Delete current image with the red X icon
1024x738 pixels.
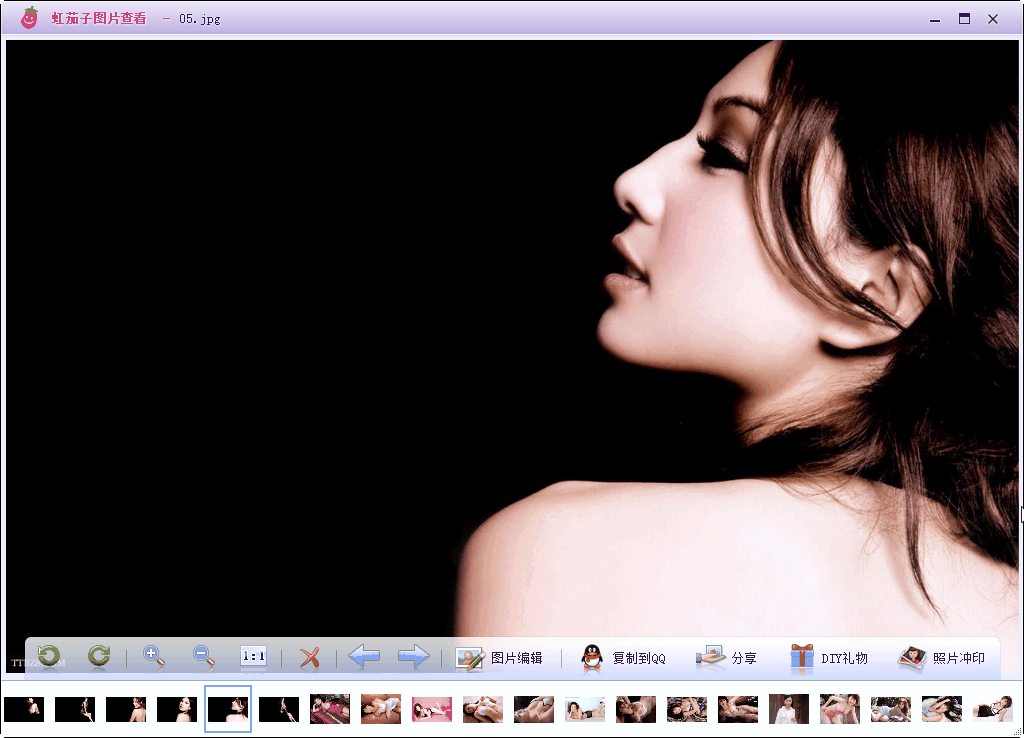(x=309, y=657)
